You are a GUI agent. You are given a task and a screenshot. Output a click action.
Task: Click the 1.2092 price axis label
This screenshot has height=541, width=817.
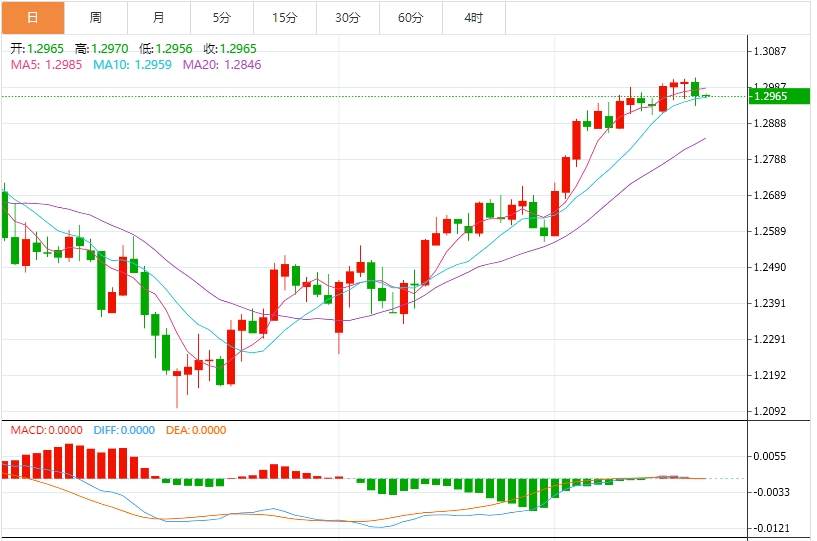tap(772, 411)
